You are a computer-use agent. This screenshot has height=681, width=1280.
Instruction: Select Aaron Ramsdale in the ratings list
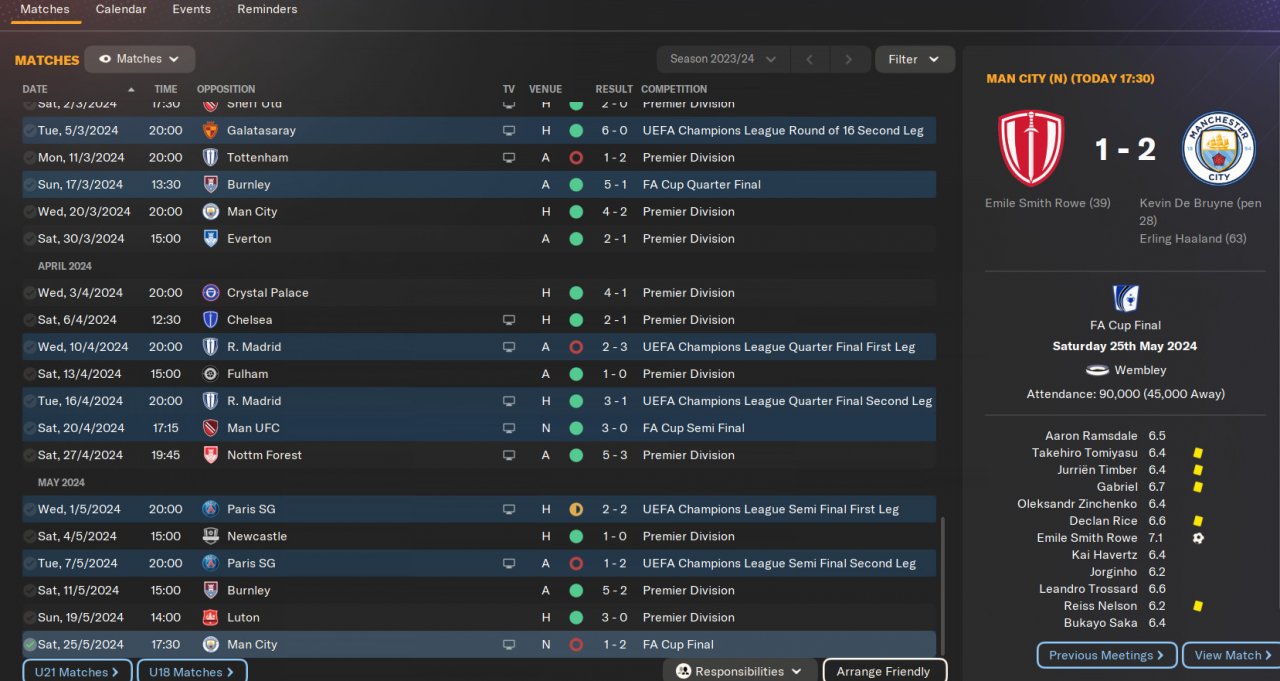point(1091,436)
